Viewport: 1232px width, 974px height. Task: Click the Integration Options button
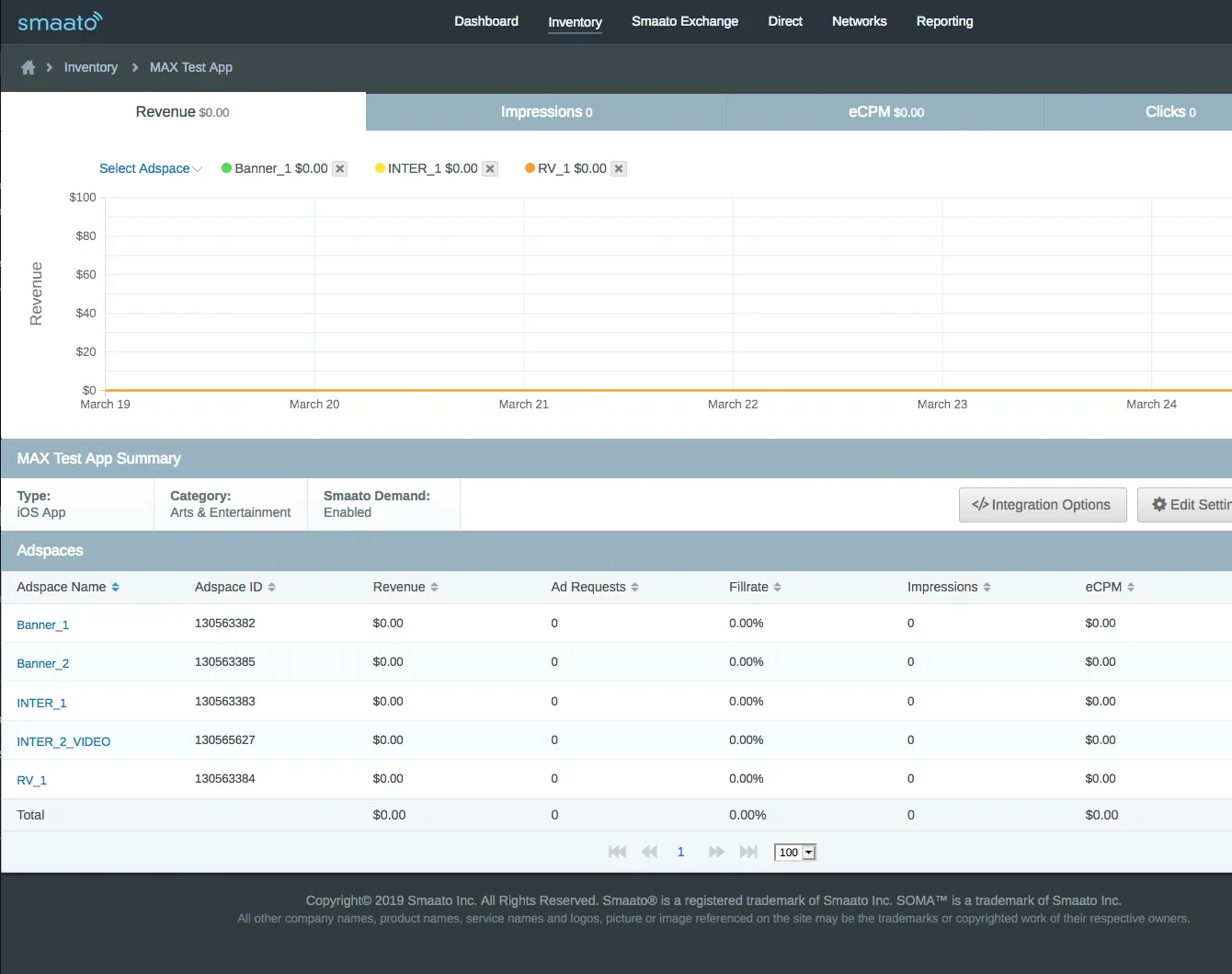point(1043,505)
